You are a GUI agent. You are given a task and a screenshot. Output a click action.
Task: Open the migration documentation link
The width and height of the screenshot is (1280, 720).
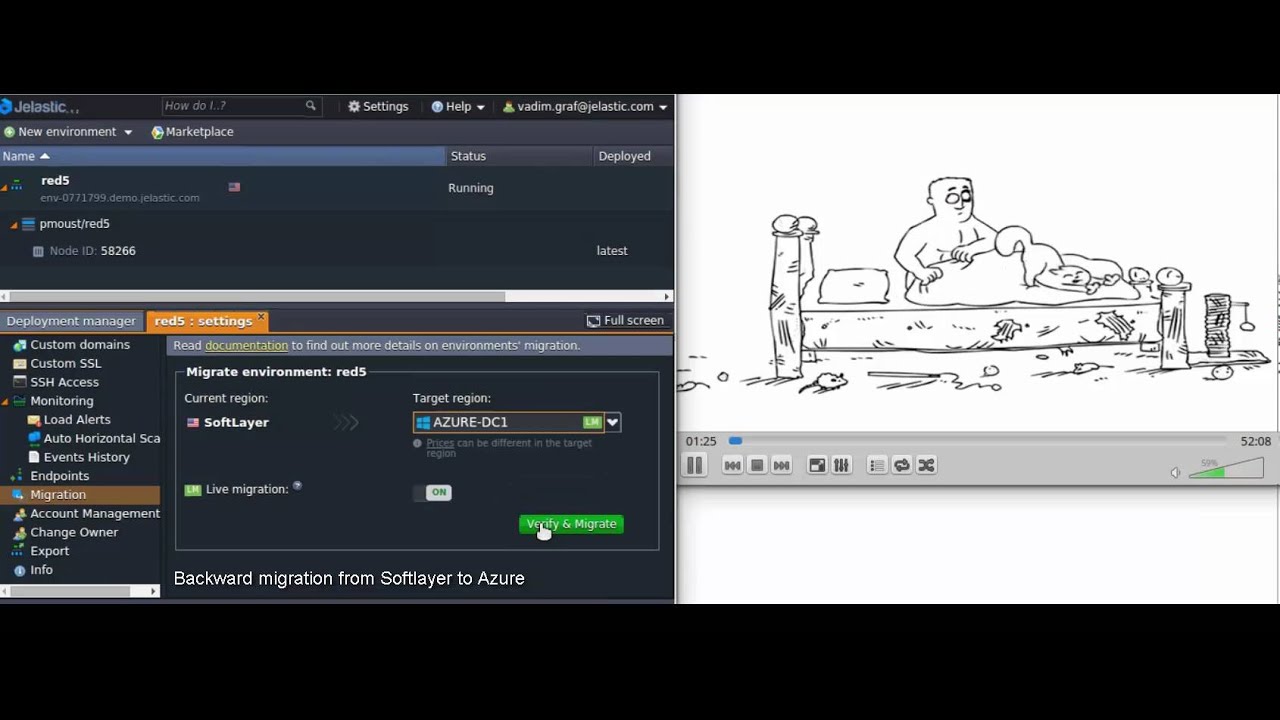click(246, 346)
